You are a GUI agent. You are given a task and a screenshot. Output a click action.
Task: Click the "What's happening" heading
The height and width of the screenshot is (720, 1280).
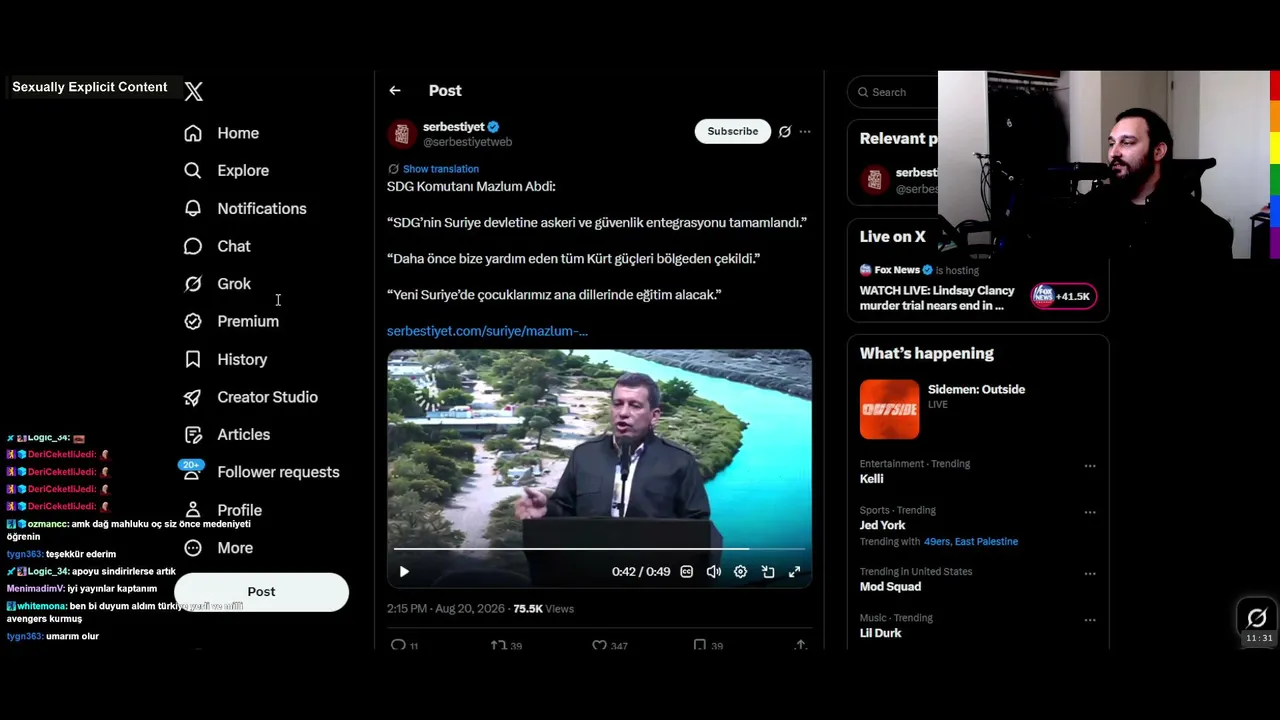coord(927,353)
